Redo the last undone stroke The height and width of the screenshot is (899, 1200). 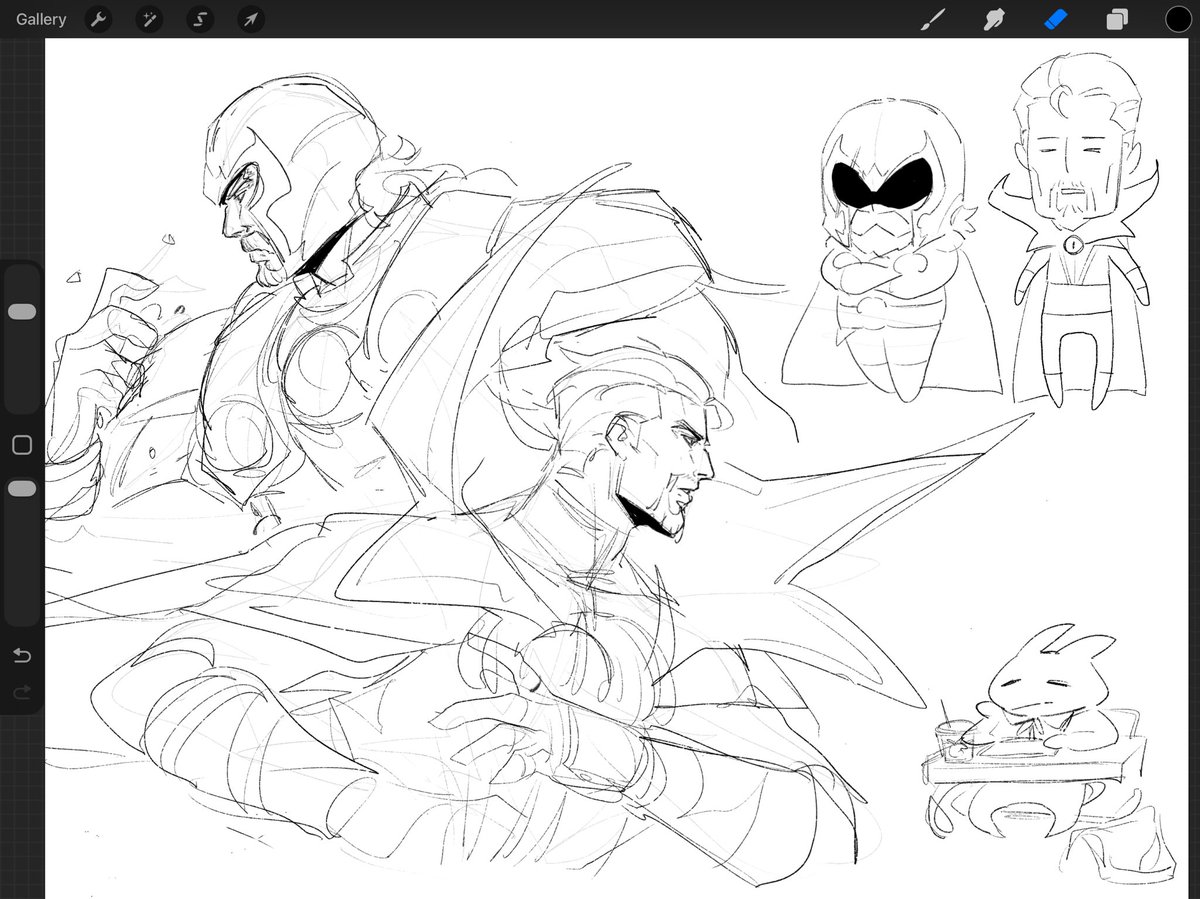pos(22,691)
